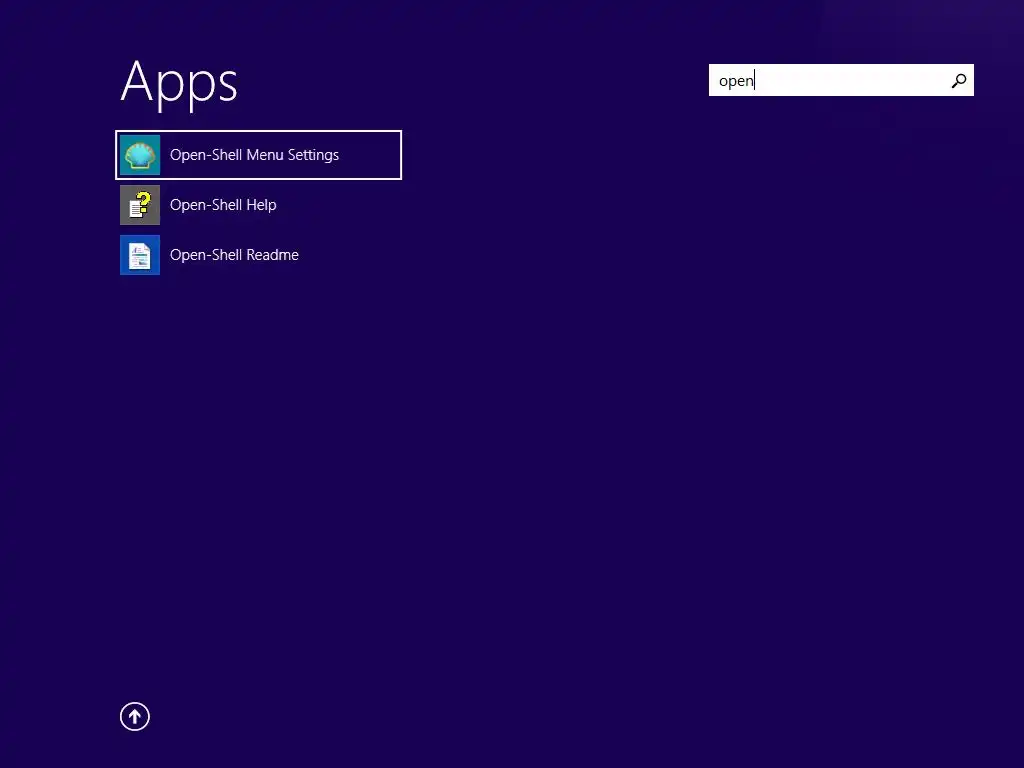This screenshot has height=768, width=1024.
Task: Click the magnifying glass search icon
Action: point(959,80)
